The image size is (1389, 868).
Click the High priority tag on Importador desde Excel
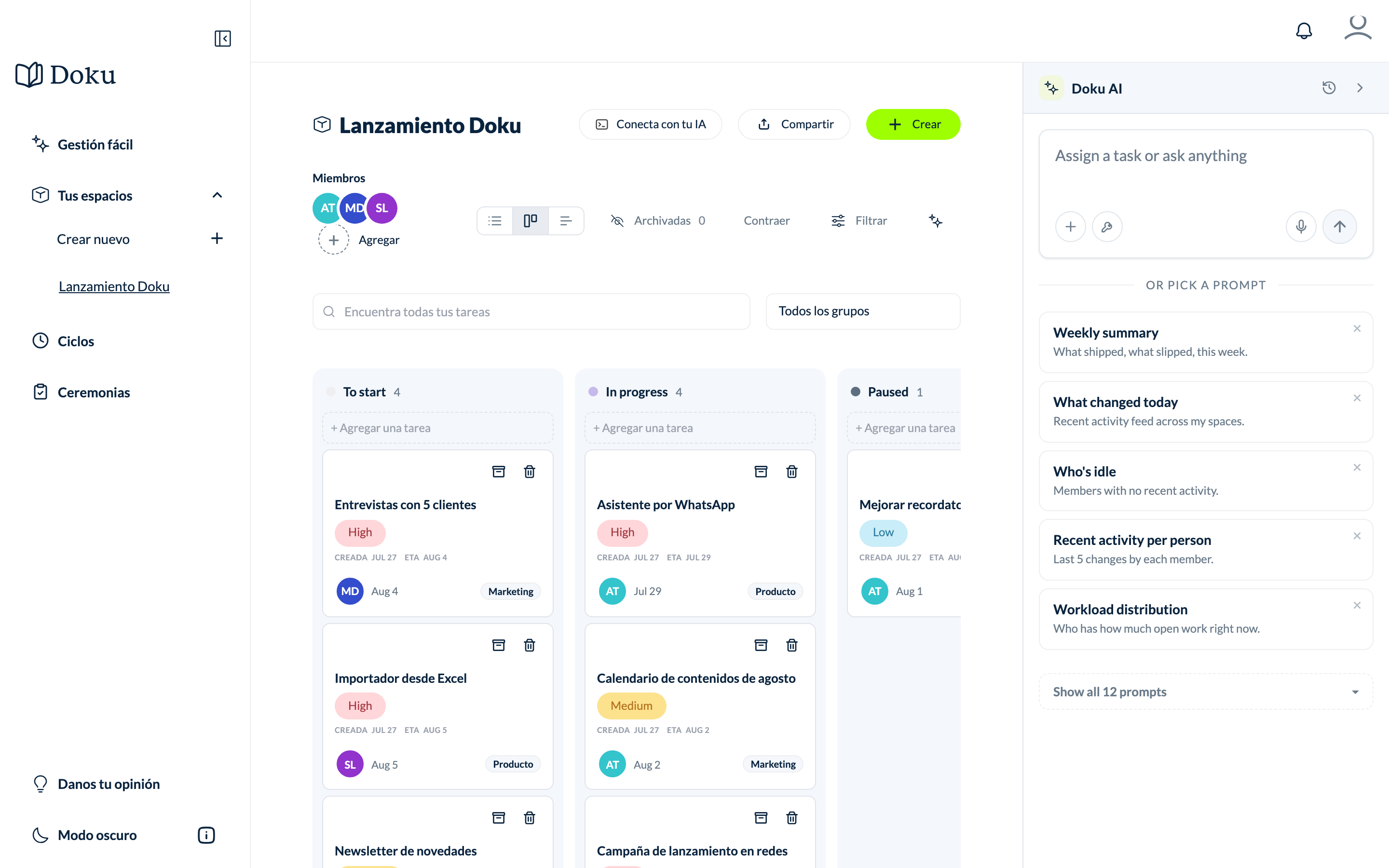point(360,705)
